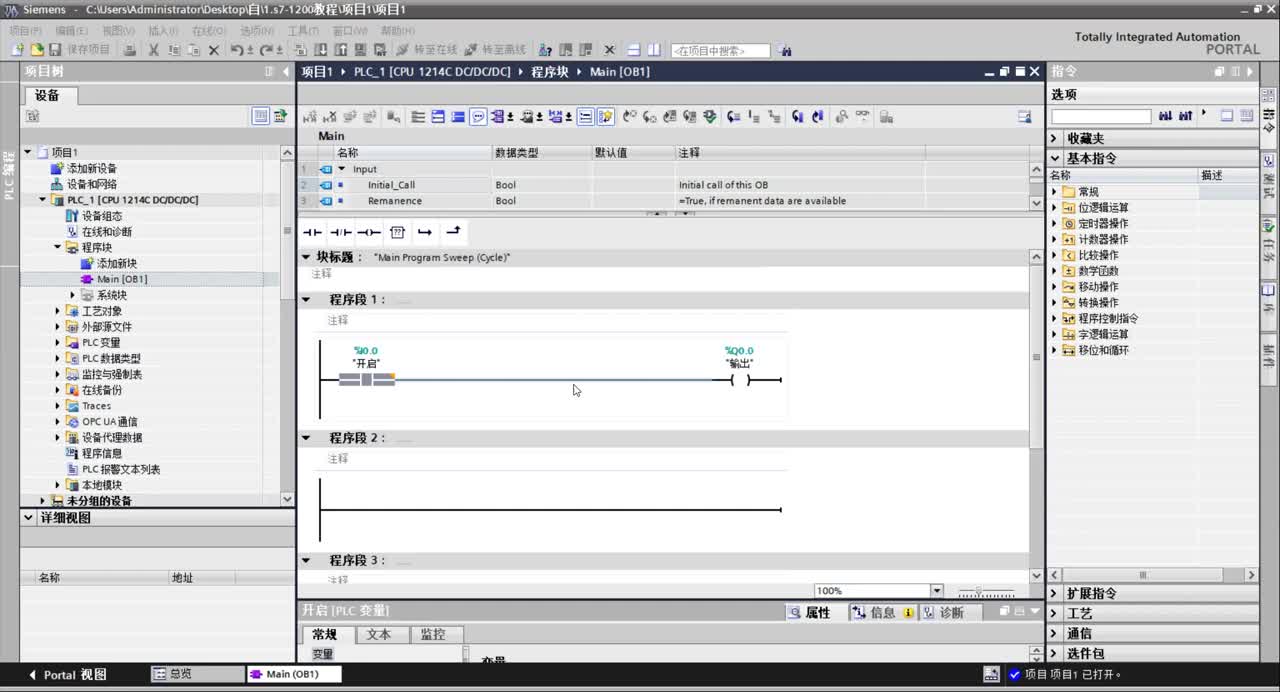Collapse the Detail view (详细视图) panel
Image resolution: width=1280 pixels, height=692 pixels.
[28, 518]
